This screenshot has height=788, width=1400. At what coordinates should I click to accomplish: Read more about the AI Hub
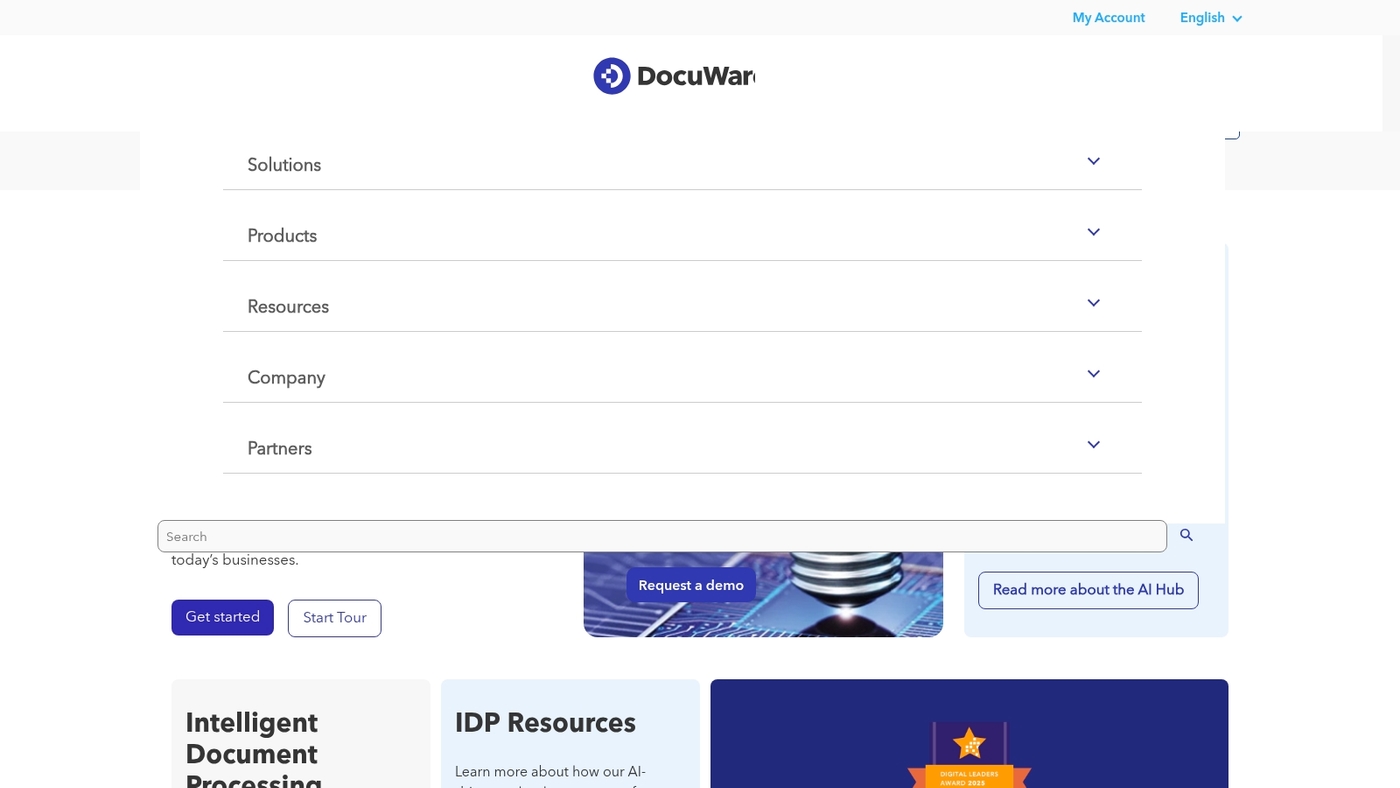1088,590
